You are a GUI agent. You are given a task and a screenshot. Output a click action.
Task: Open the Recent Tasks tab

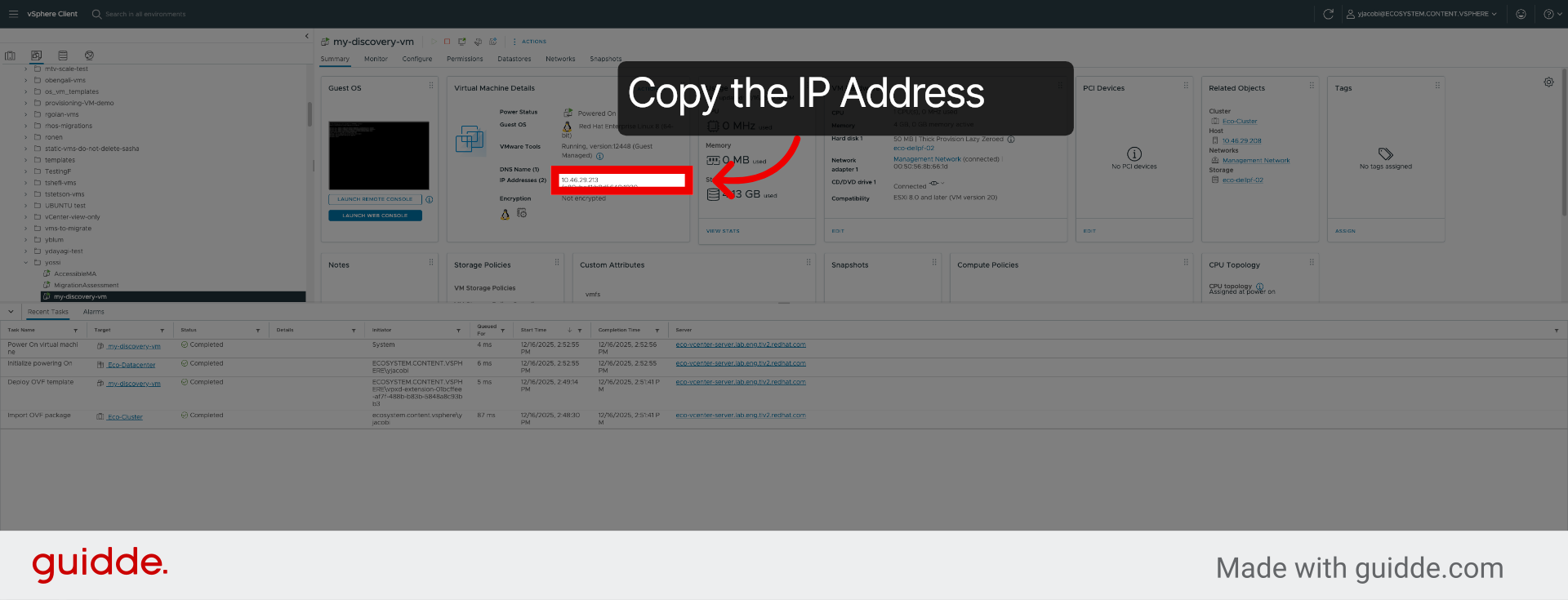pos(48,312)
